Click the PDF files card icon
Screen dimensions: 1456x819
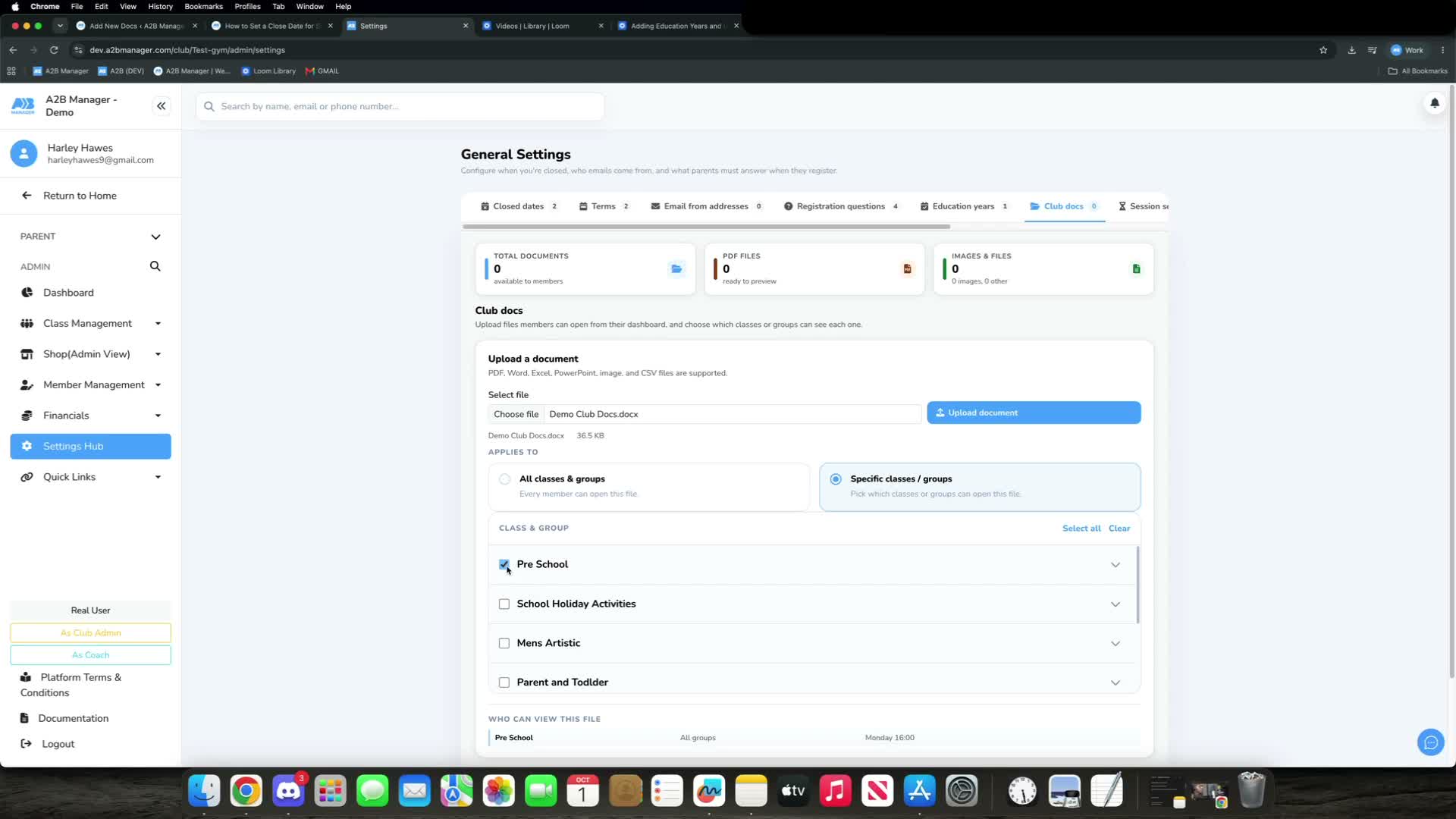(x=907, y=268)
